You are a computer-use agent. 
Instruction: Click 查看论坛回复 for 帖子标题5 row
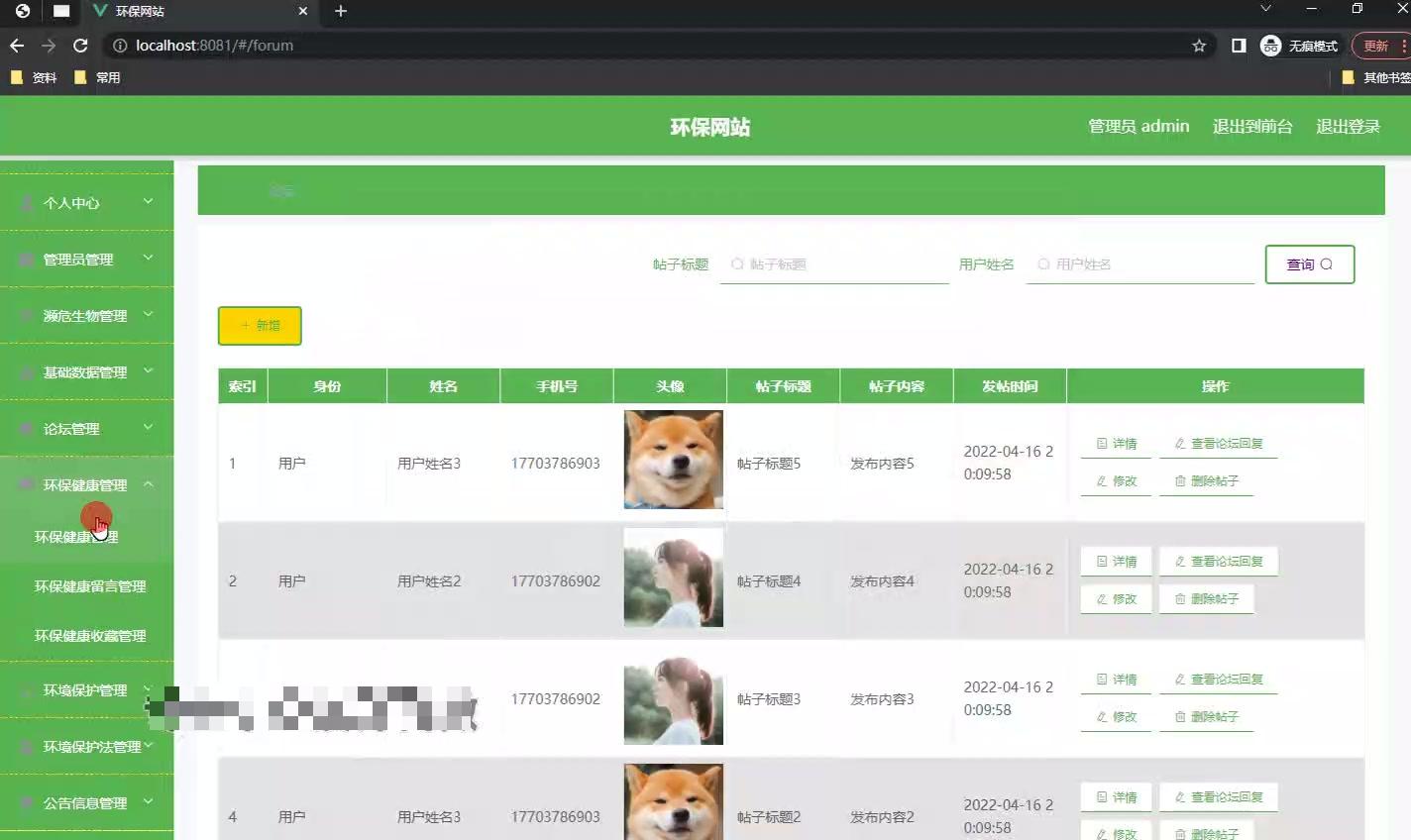pyautogui.click(x=1219, y=444)
